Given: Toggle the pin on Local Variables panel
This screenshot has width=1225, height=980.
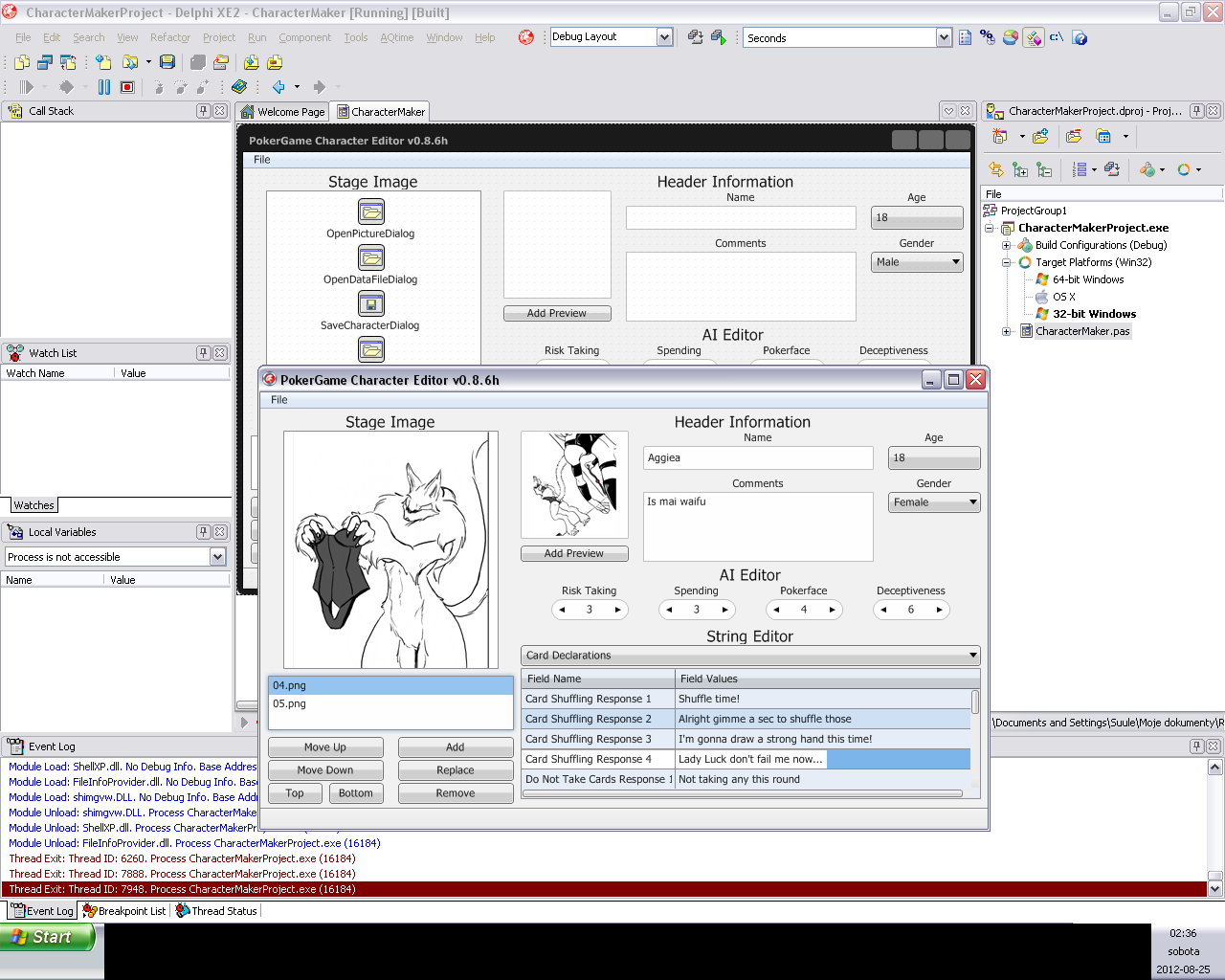Looking at the screenshot, I should [203, 532].
